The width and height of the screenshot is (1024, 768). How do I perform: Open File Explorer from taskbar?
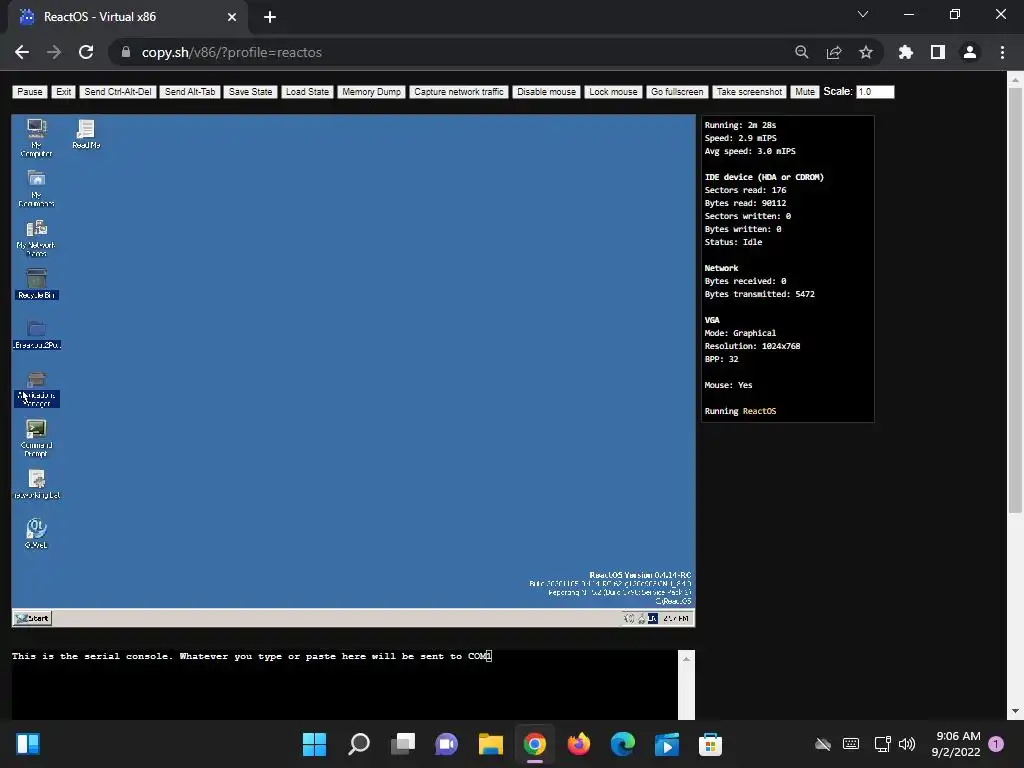point(490,744)
